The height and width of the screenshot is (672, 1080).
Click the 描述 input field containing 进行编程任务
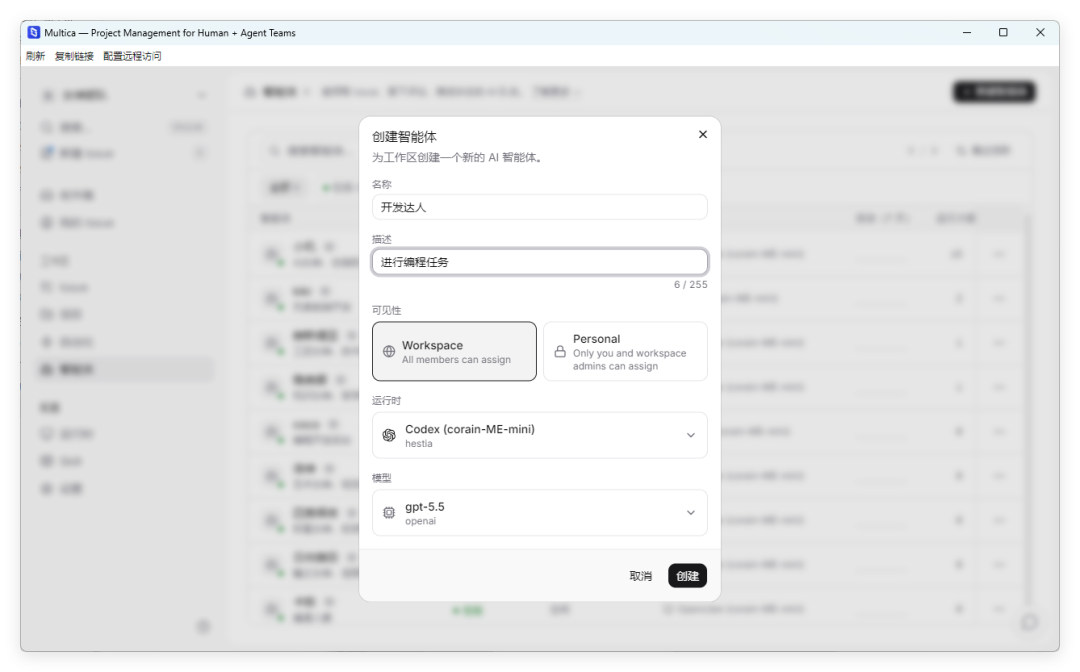coord(539,262)
